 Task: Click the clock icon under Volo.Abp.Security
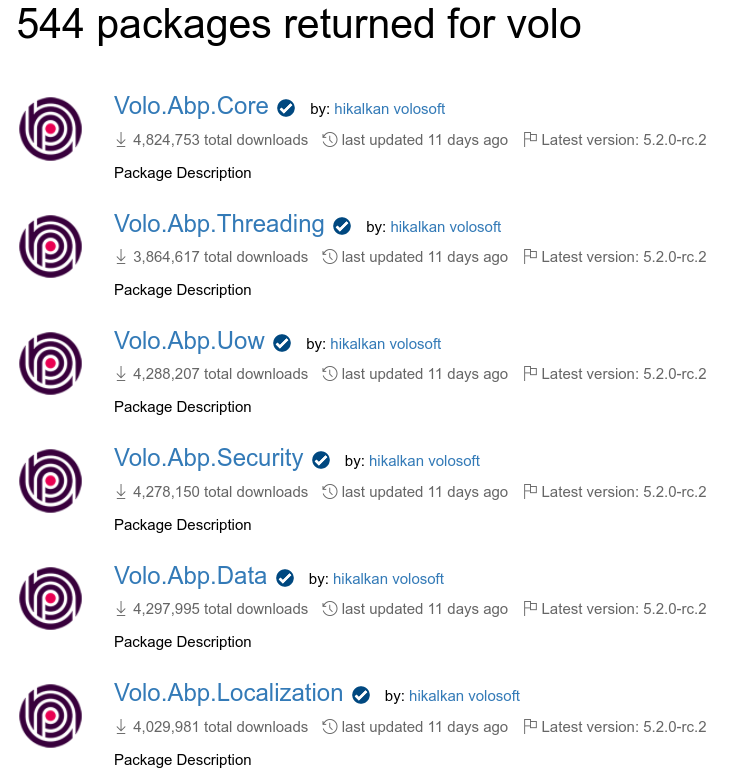[330, 492]
